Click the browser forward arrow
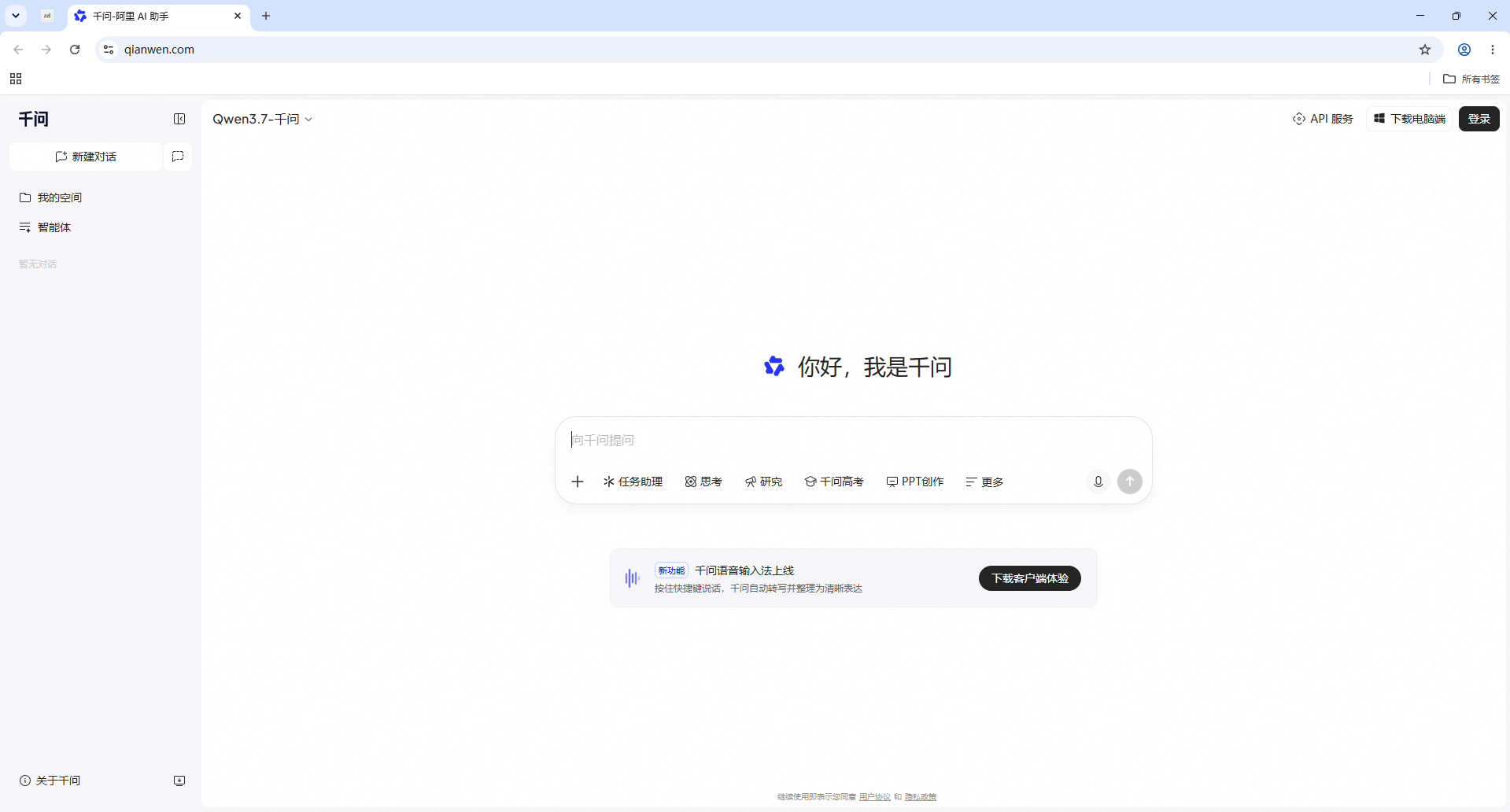 46,50
